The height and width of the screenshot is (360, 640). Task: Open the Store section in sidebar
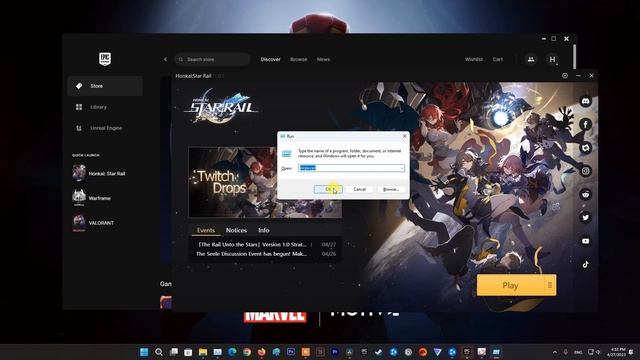[105, 86]
